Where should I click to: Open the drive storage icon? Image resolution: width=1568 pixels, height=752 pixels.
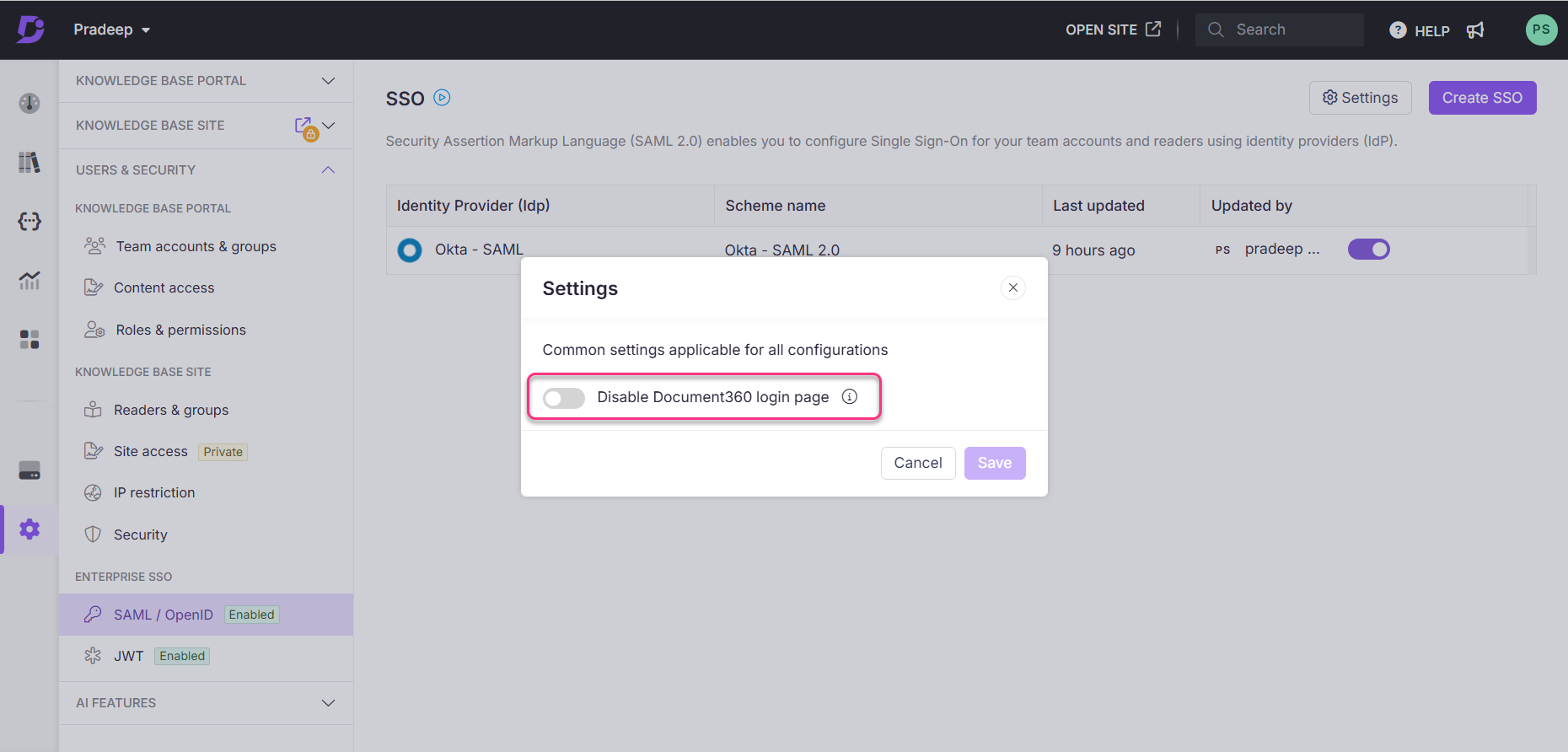(30, 470)
